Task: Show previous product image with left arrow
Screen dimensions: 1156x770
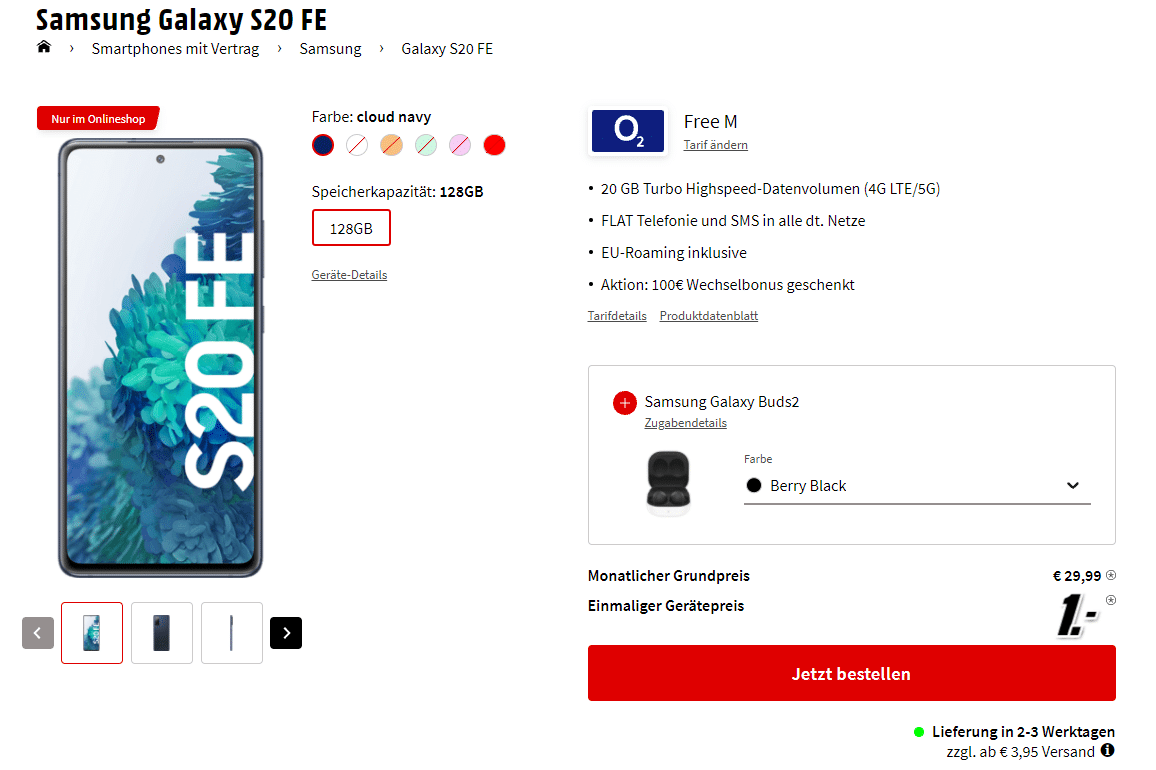Action: click(x=38, y=633)
